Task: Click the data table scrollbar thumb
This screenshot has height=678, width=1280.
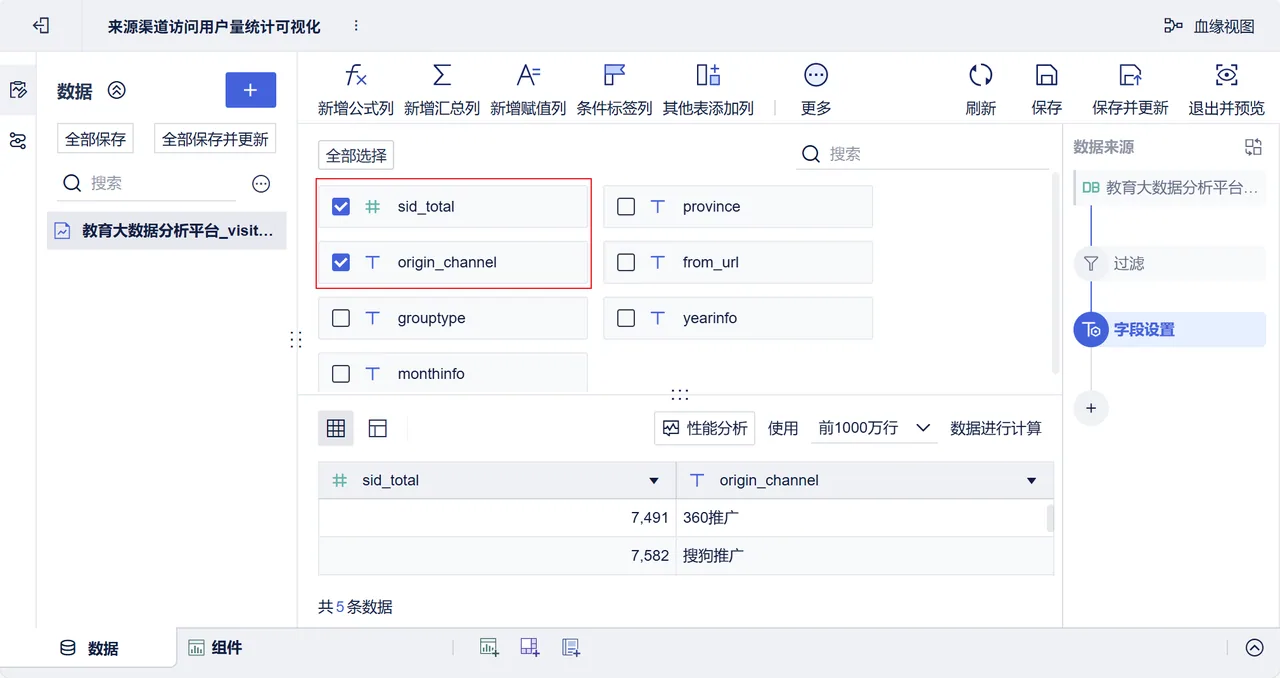Action: click(x=1050, y=518)
